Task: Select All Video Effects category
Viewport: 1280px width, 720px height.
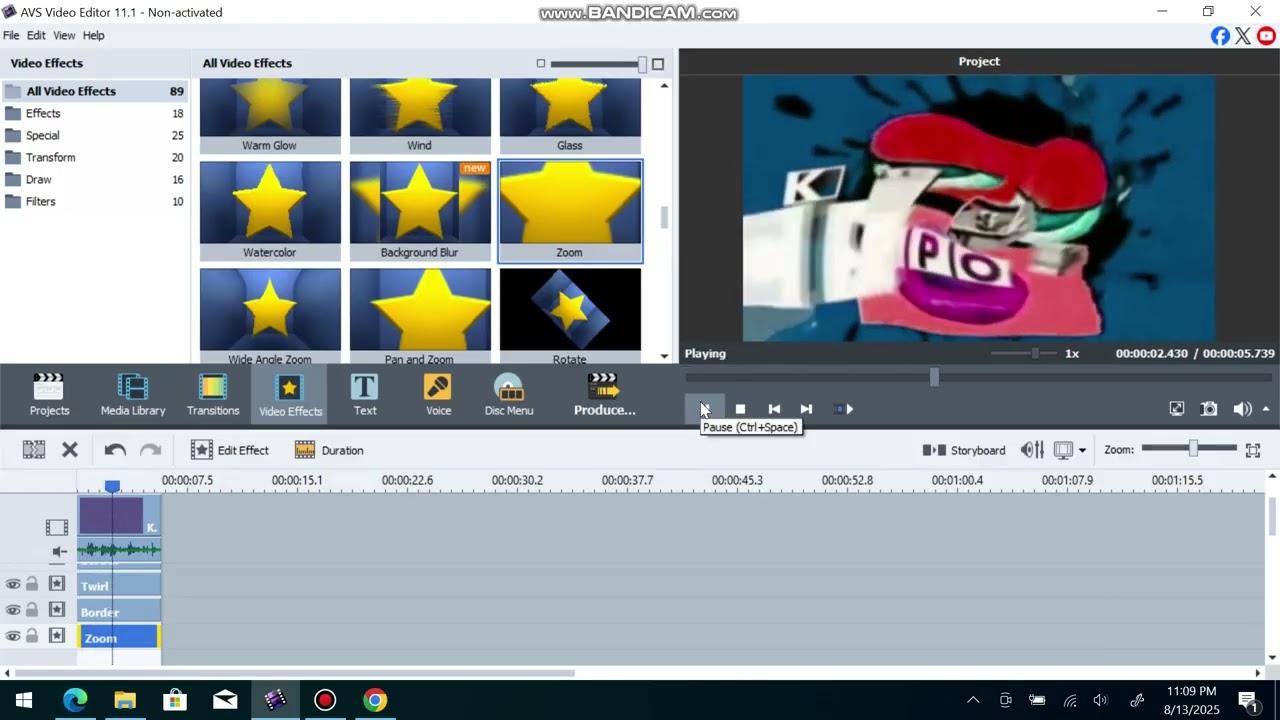Action: pos(94,91)
